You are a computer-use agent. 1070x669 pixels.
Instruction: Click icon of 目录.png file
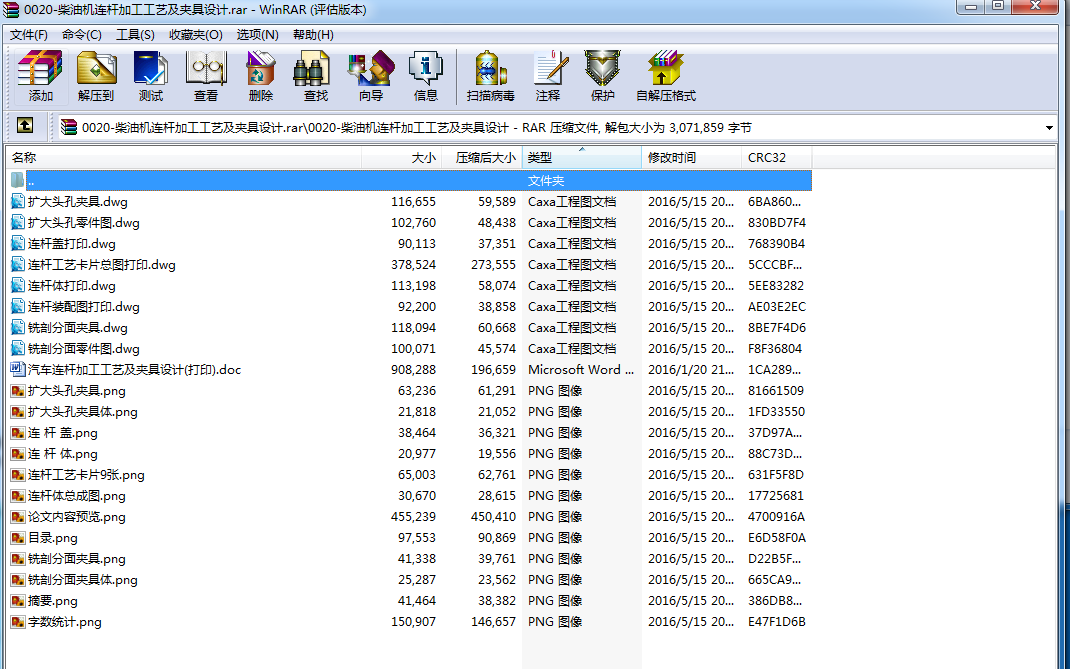tap(18, 537)
